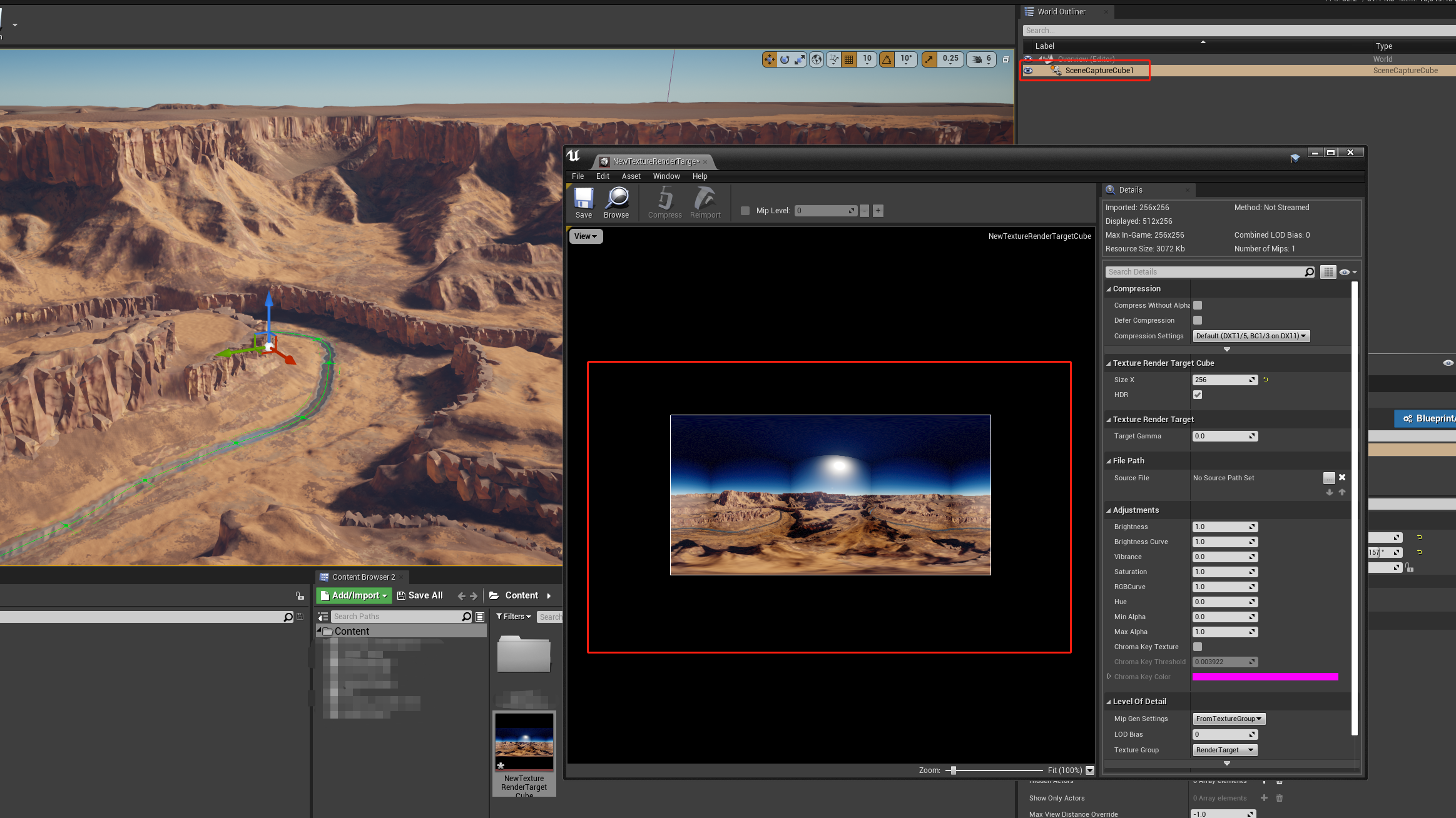Toggle grid snapping icon

849,59
